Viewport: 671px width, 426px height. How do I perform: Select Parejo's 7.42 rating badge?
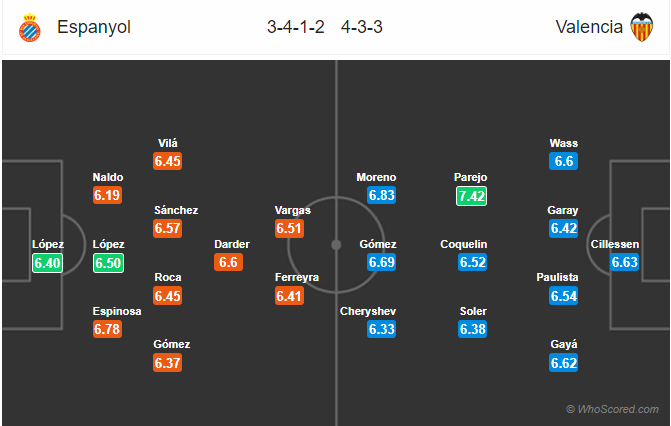point(471,196)
